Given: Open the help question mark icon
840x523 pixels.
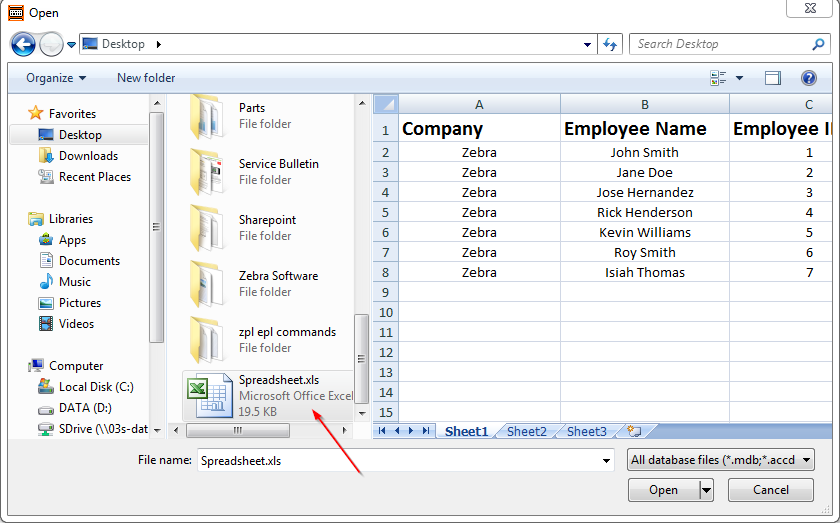Looking at the screenshot, I should pos(809,78).
